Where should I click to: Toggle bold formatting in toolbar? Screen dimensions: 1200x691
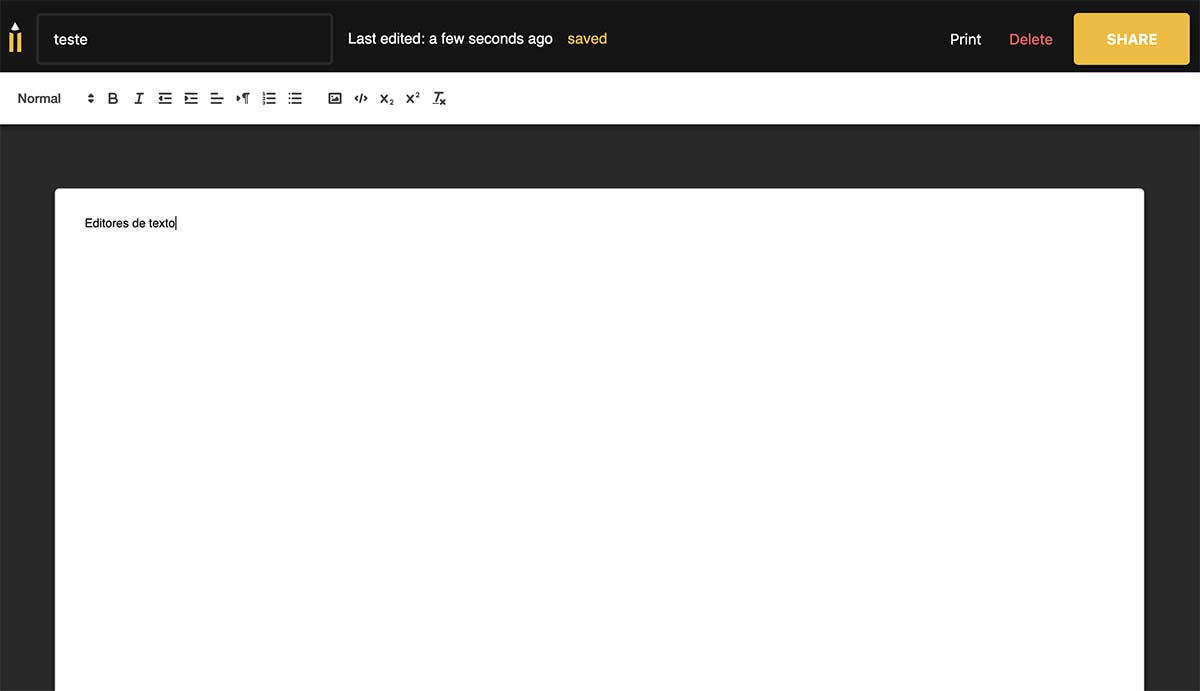[x=113, y=99]
